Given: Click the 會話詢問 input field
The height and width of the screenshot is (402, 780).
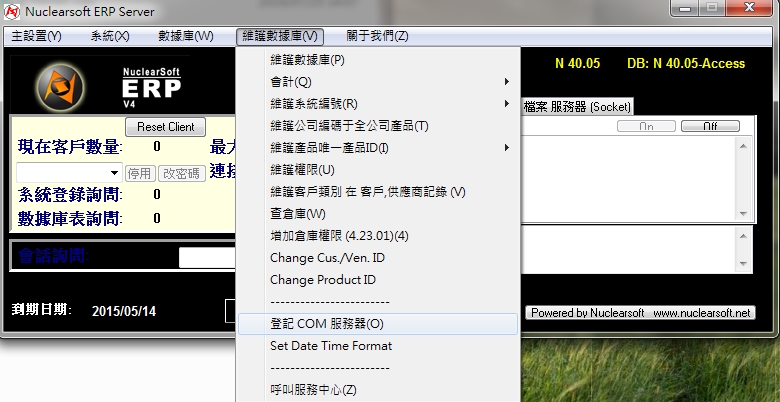Looking at the screenshot, I should tap(207, 257).
